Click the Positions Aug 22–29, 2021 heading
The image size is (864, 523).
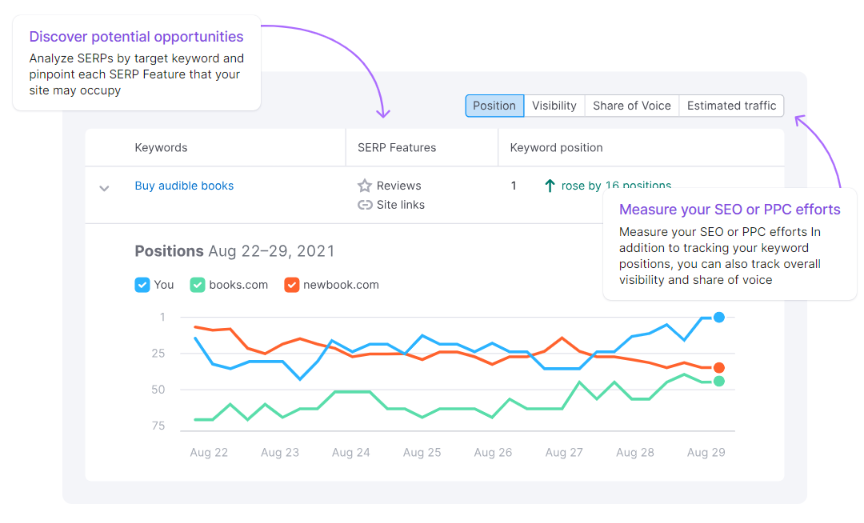coord(235,251)
